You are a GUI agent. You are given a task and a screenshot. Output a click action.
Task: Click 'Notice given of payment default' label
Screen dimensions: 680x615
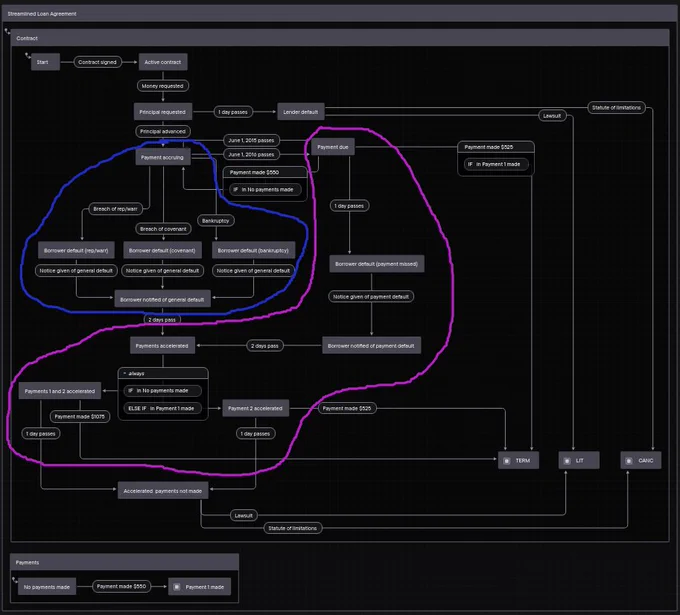pyautogui.click(x=371, y=297)
